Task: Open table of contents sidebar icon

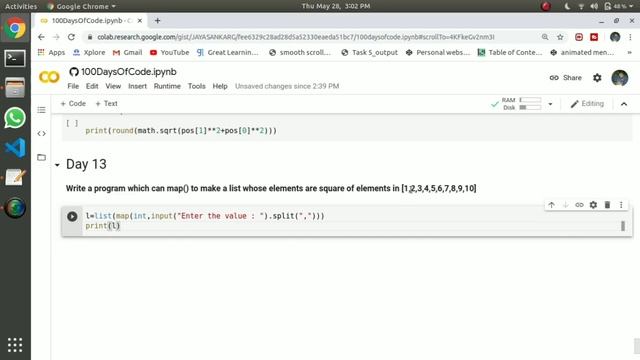Action: click(41, 110)
